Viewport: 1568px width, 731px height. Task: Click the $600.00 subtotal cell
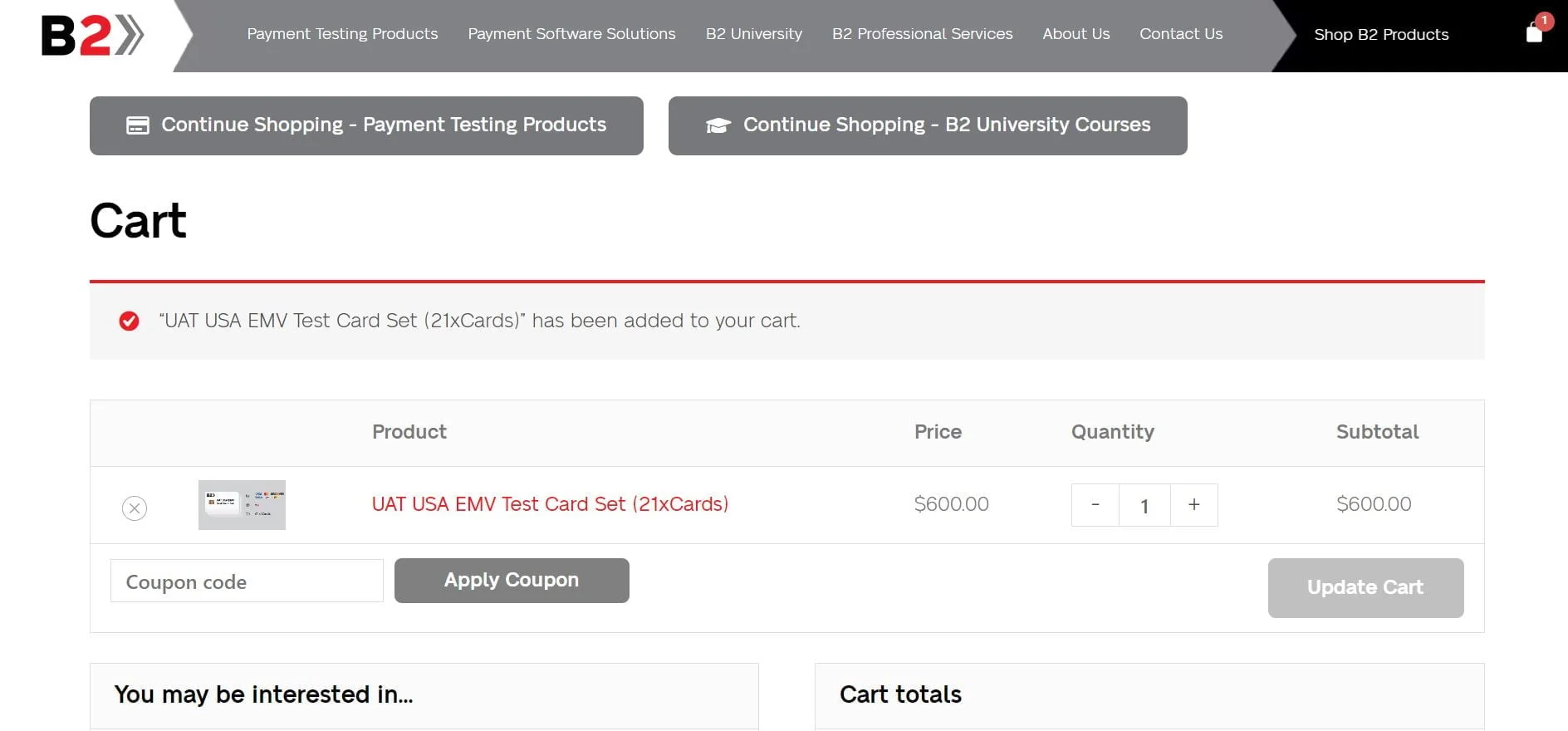coord(1374,504)
